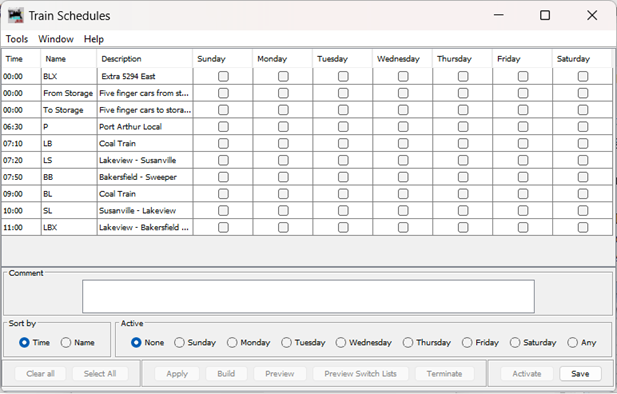
Task: Check Monday for Bakersfield - Sweeper row
Action: [x=283, y=177]
